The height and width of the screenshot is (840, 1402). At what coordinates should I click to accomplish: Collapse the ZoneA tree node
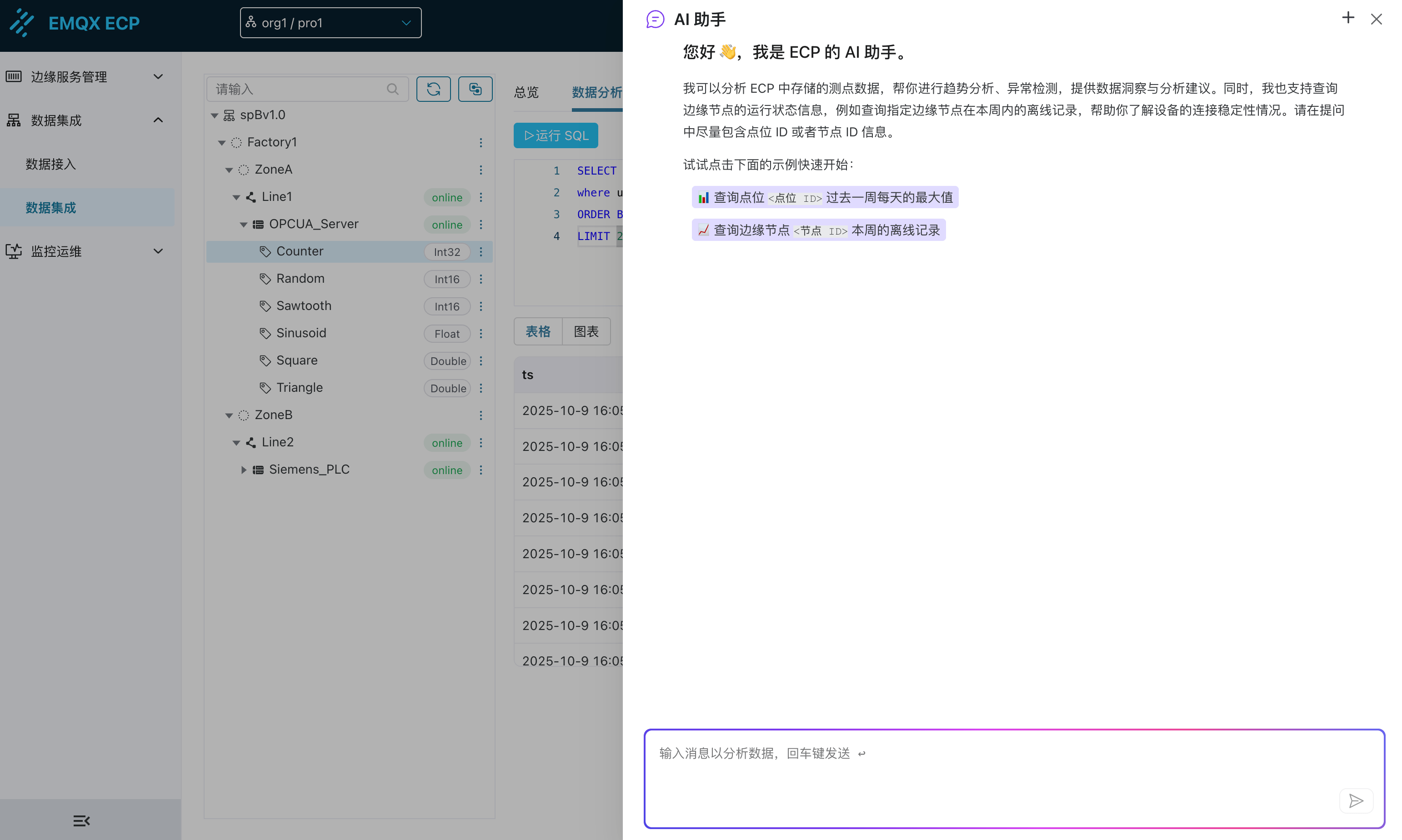point(229,169)
